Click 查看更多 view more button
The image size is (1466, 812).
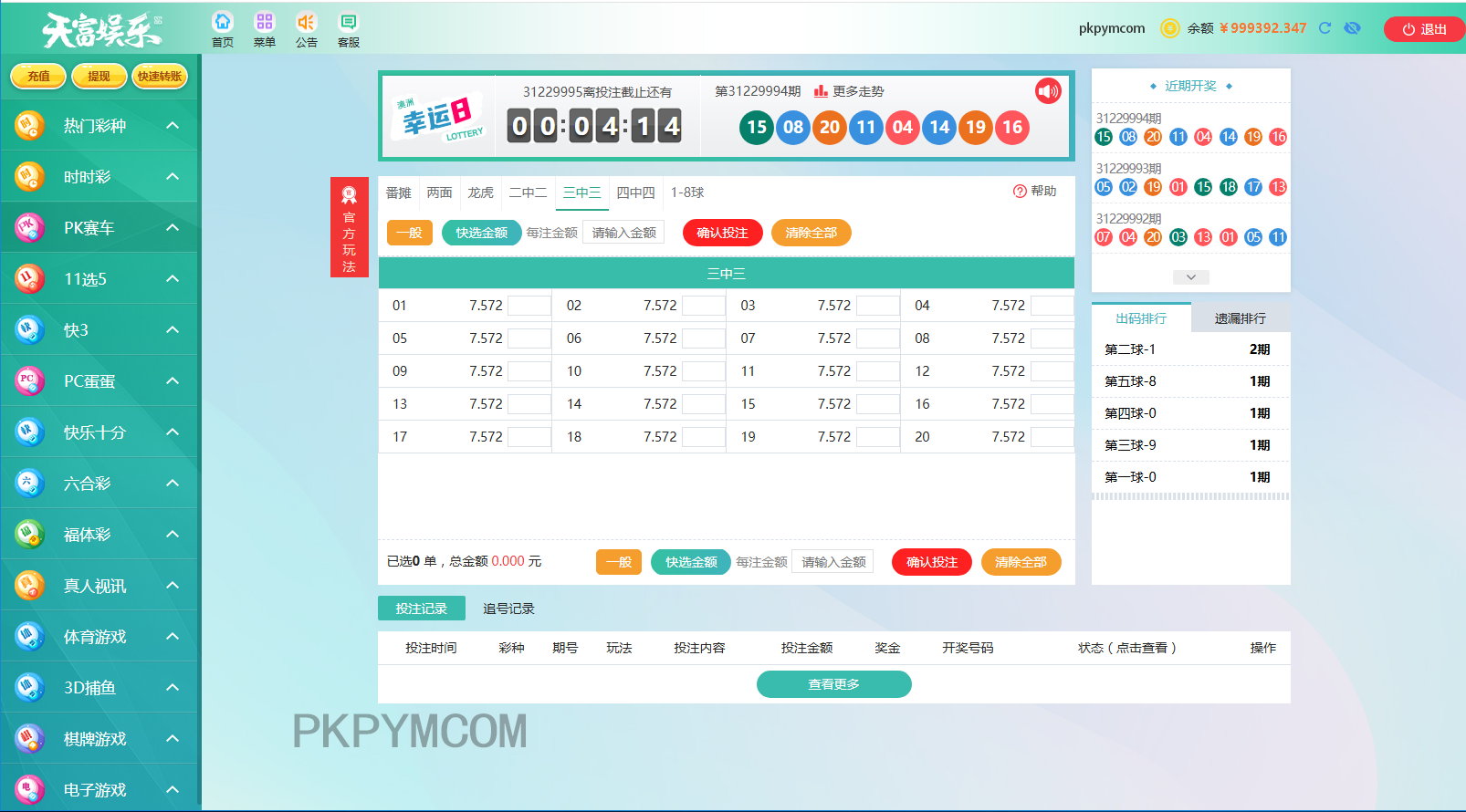(x=833, y=684)
